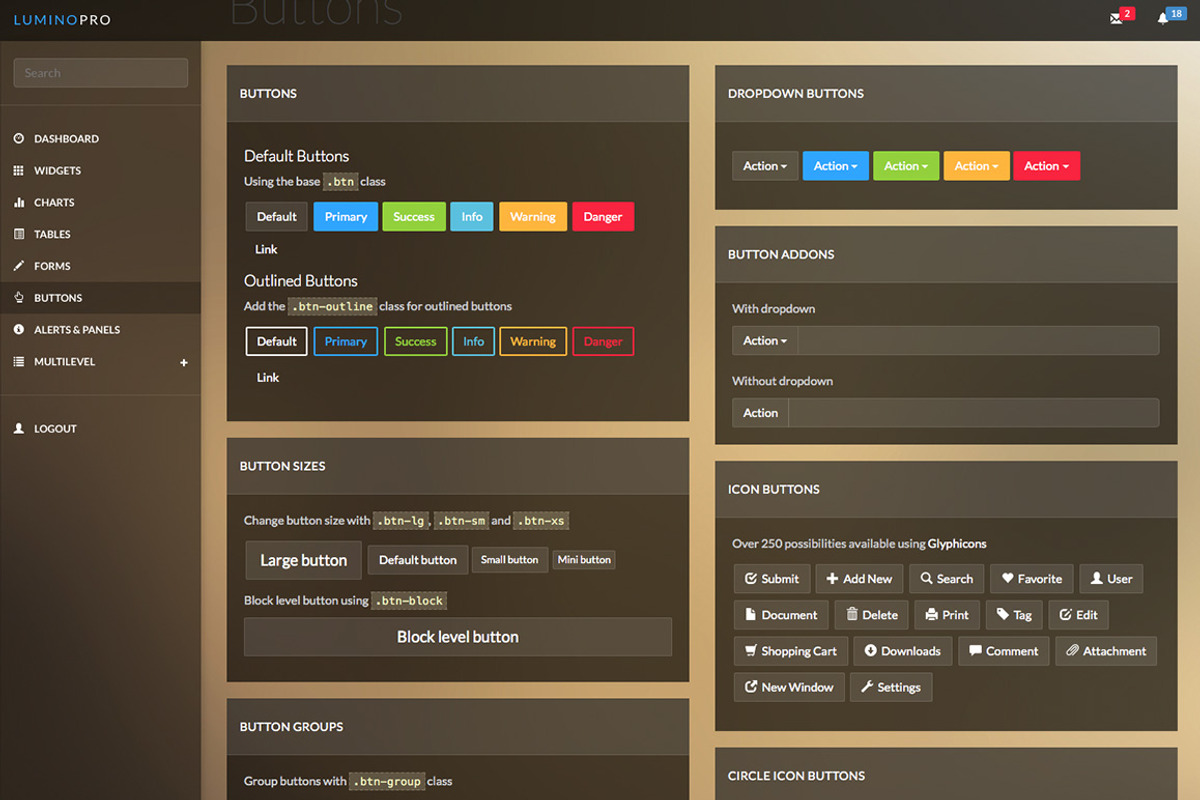Click the Favorite heart button
Image resolution: width=1200 pixels, height=800 pixels.
click(x=1032, y=579)
